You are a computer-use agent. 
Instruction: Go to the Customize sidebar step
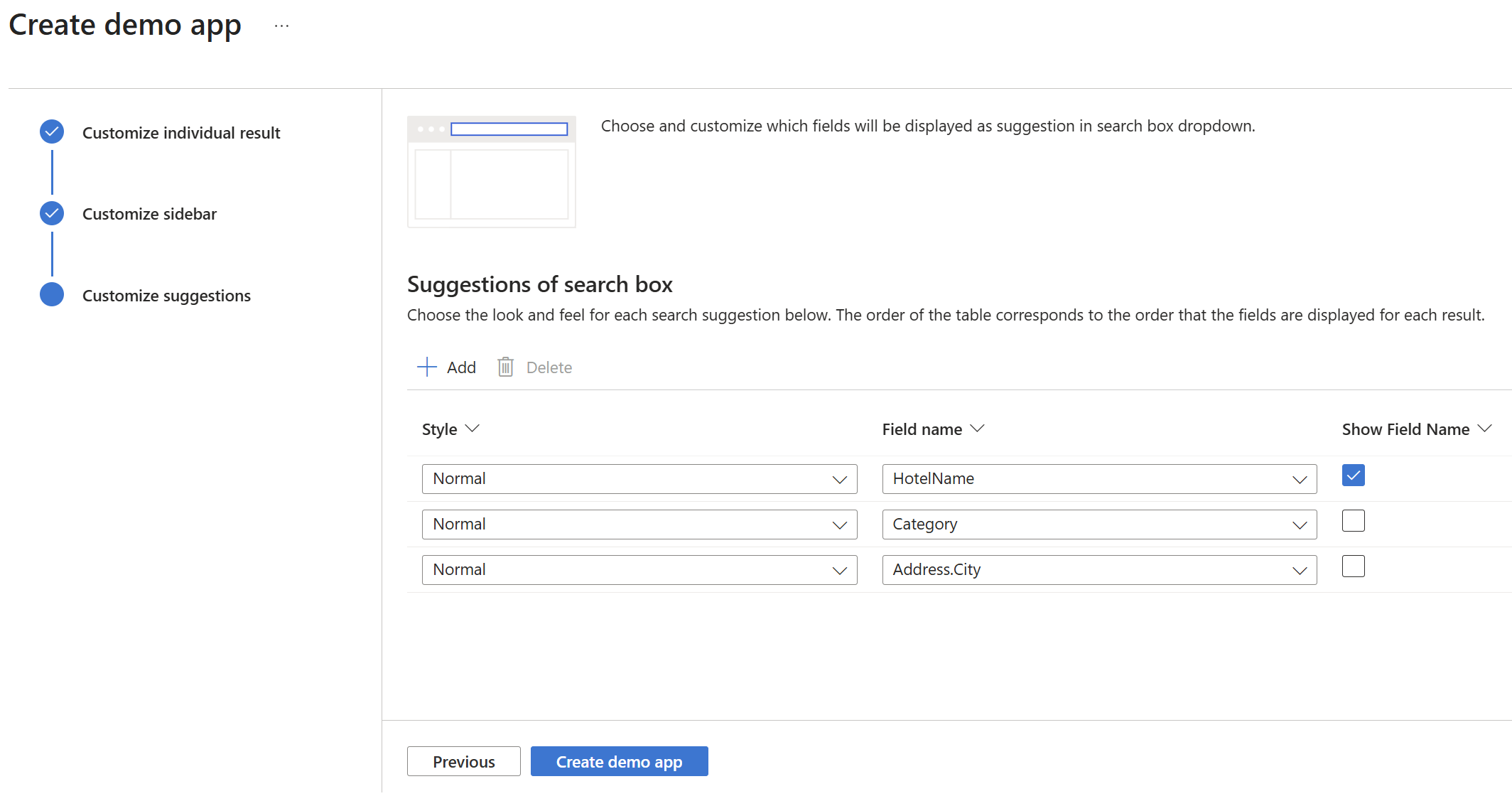(x=149, y=214)
